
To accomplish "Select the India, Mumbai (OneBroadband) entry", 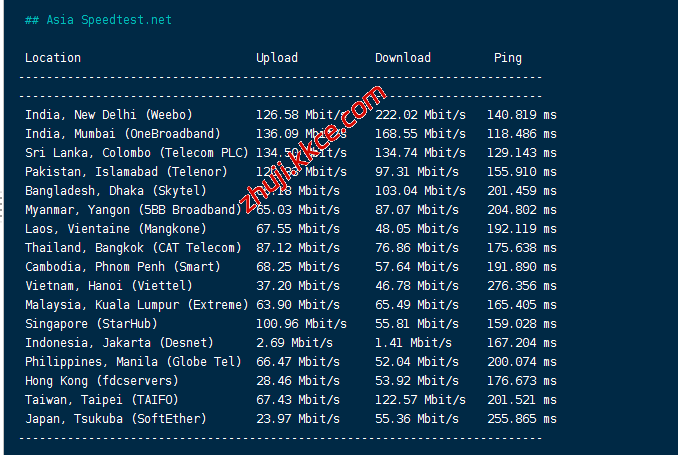I will click(123, 134).
